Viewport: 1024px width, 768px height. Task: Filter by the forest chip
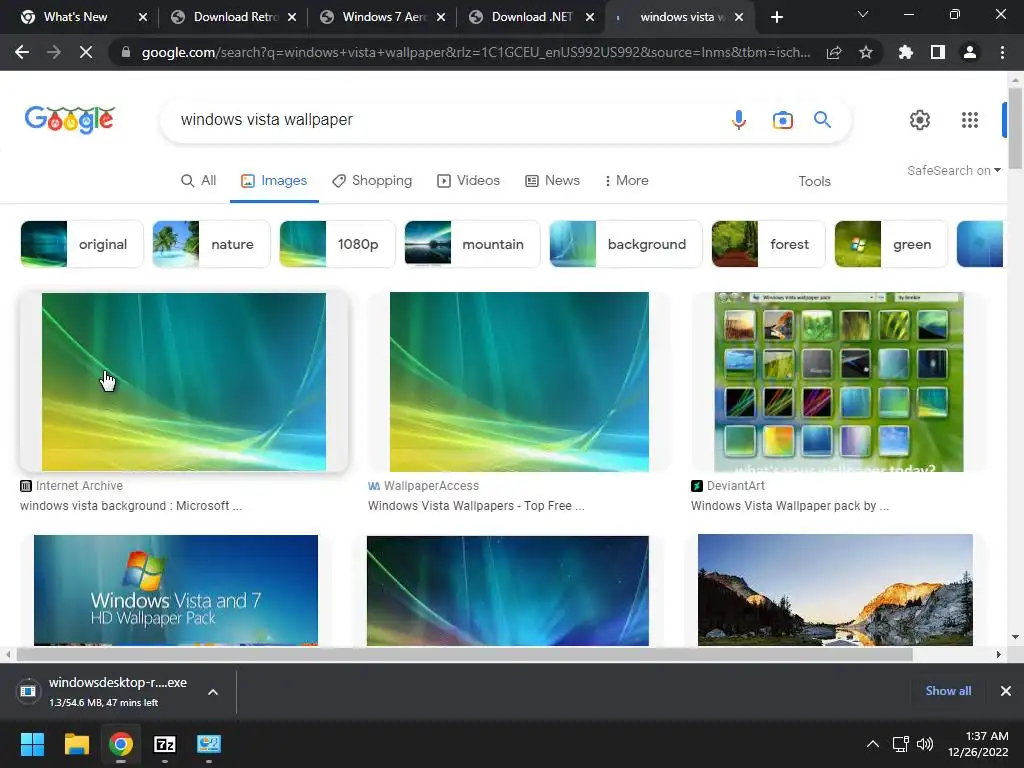[x=768, y=244]
